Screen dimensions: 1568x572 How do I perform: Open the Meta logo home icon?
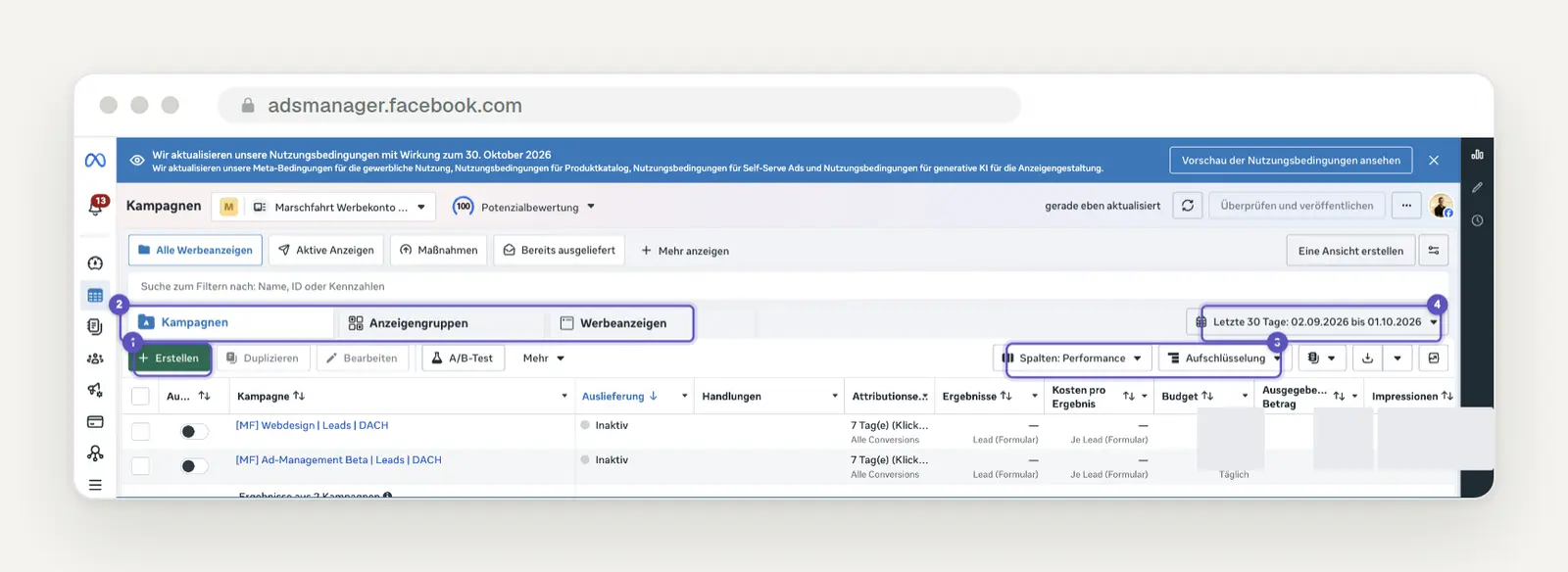coord(95,160)
